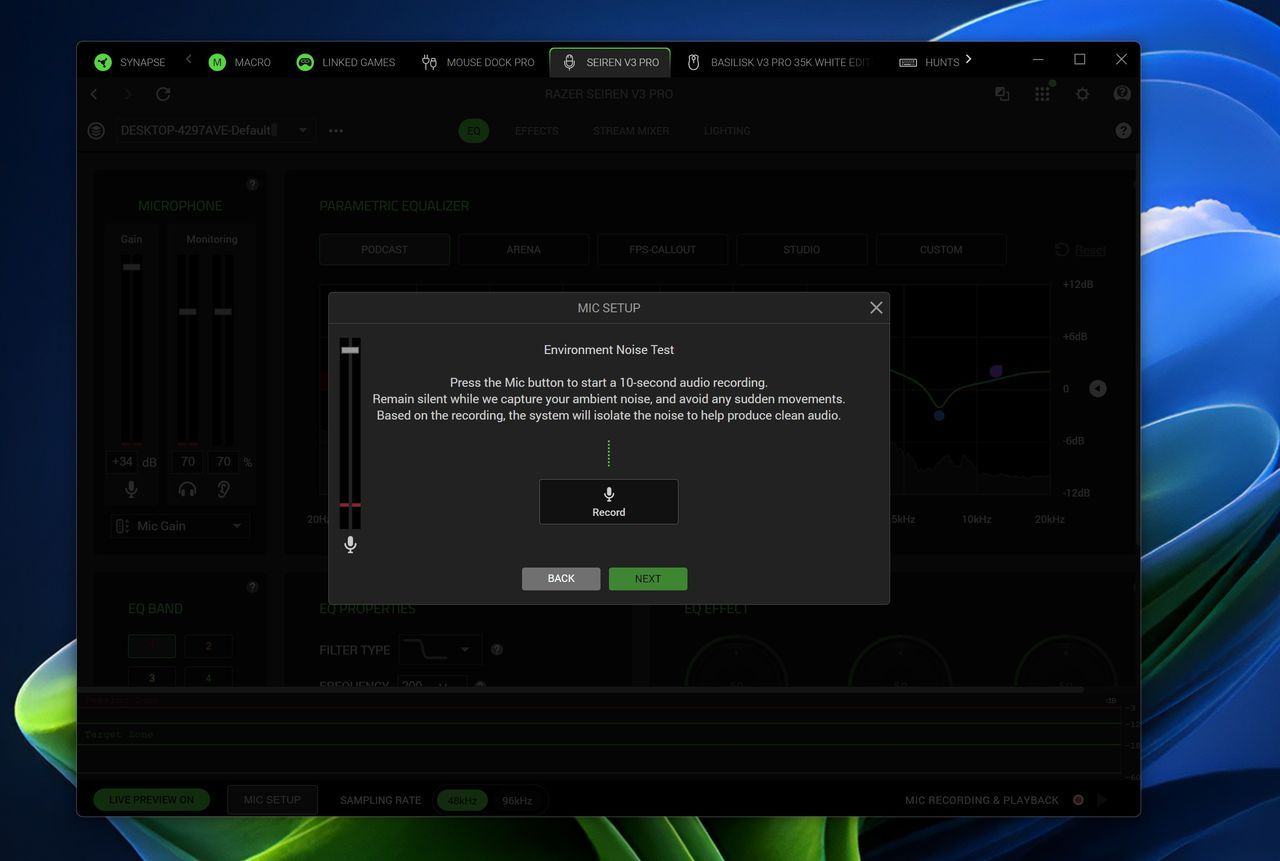Screen dimensions: 1280x861
Task: Open the MACRO tab
Action: 240,62
